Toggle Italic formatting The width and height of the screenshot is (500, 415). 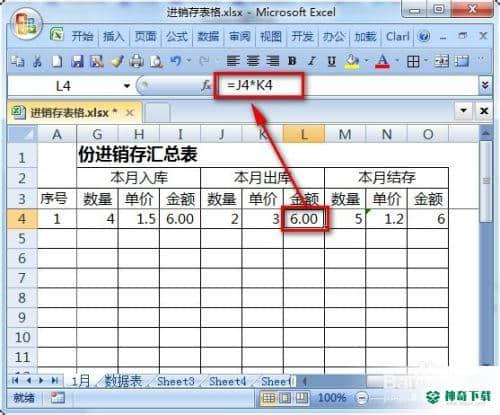point(312,61)
